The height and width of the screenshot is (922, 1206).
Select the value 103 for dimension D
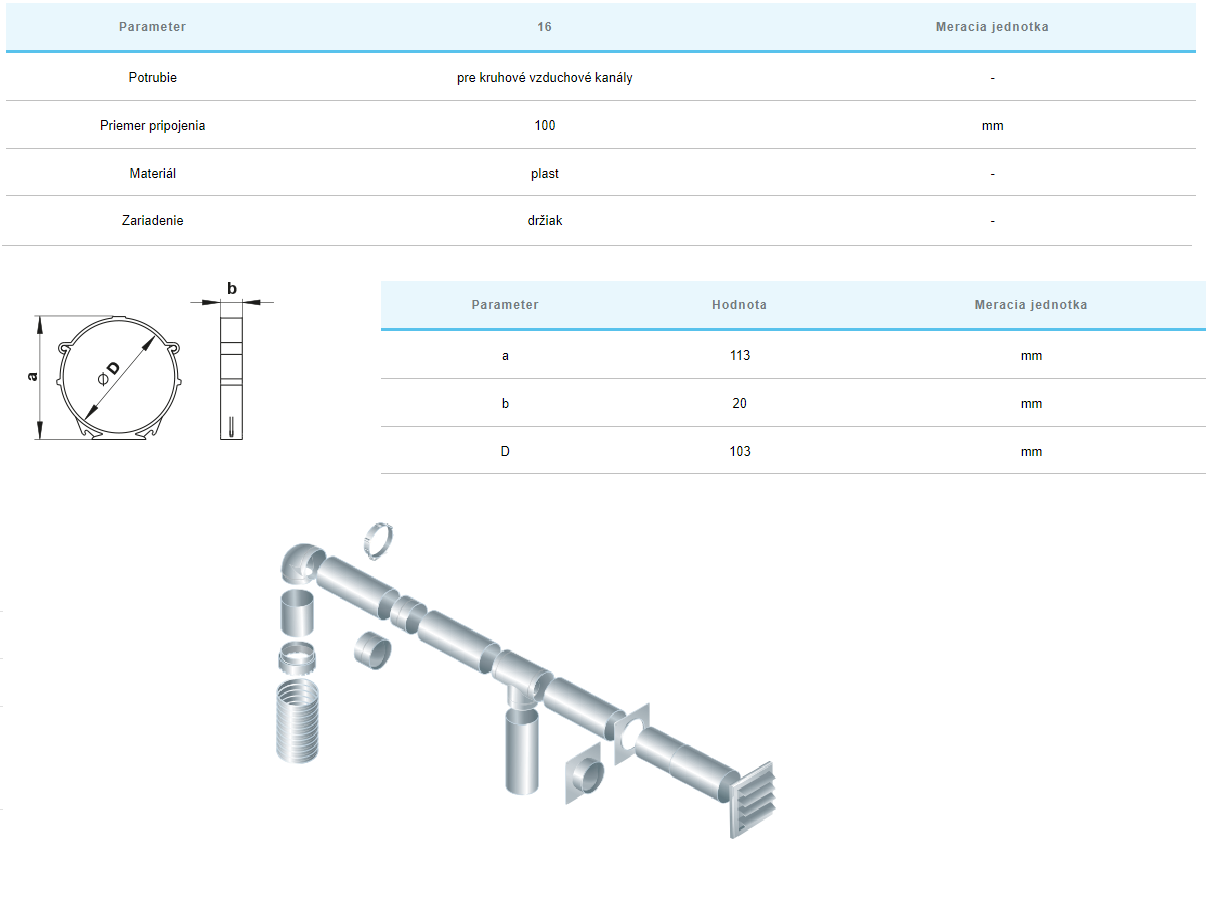coord(739,452)
